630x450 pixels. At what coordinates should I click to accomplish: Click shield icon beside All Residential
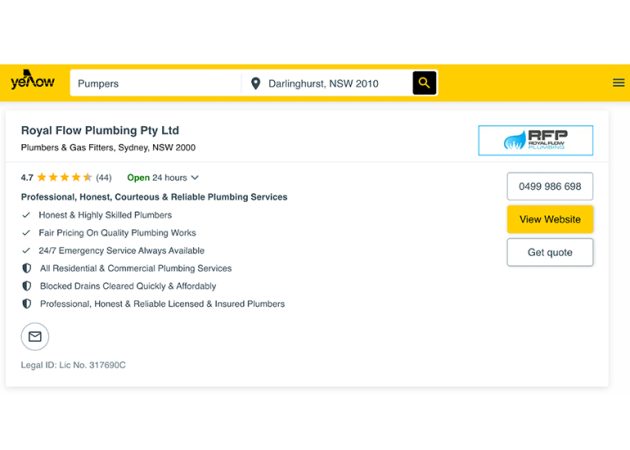coord(27,268)
